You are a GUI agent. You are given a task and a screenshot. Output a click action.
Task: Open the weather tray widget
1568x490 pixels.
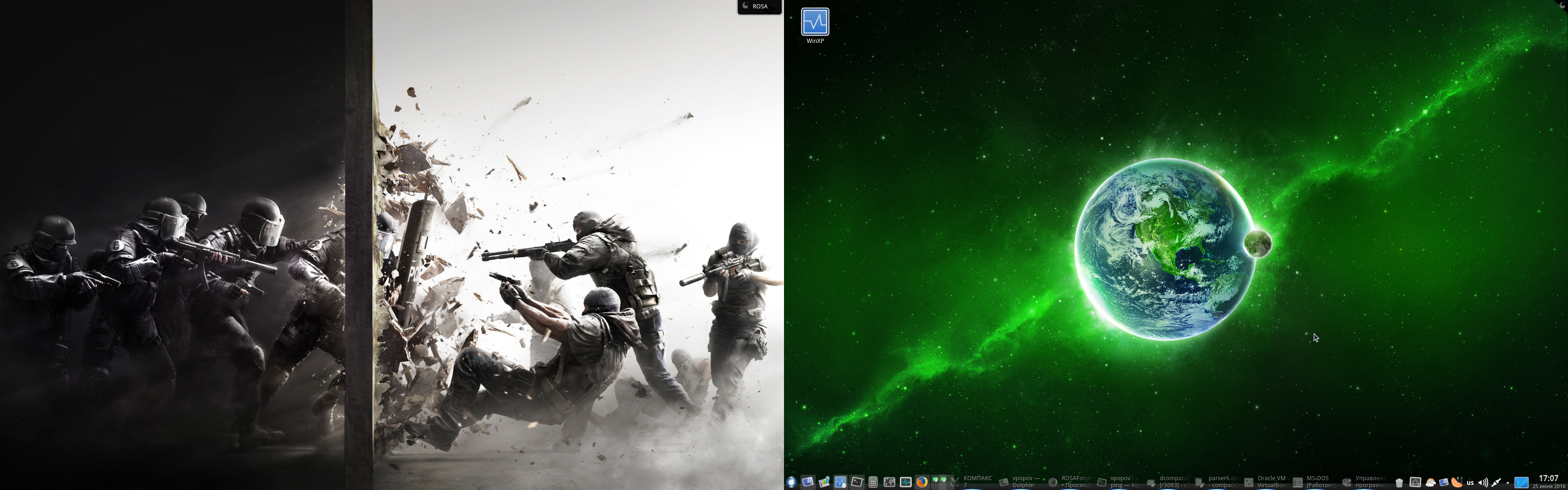click(x=1430, y=483)
